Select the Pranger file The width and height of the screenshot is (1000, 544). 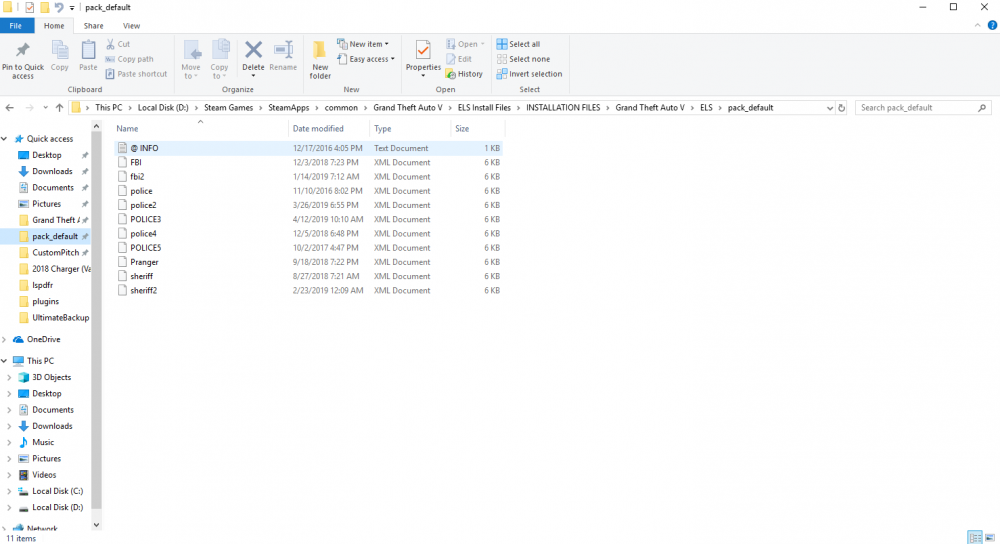(309, 262)
